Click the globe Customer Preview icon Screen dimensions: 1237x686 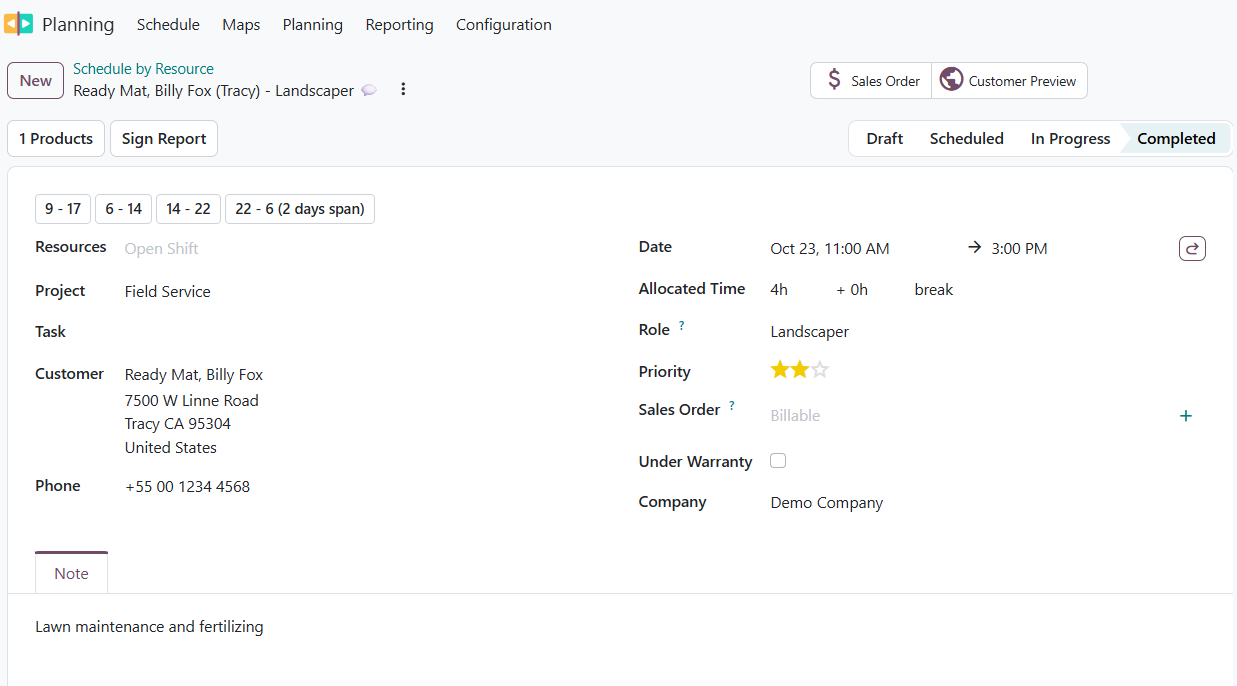951,80
